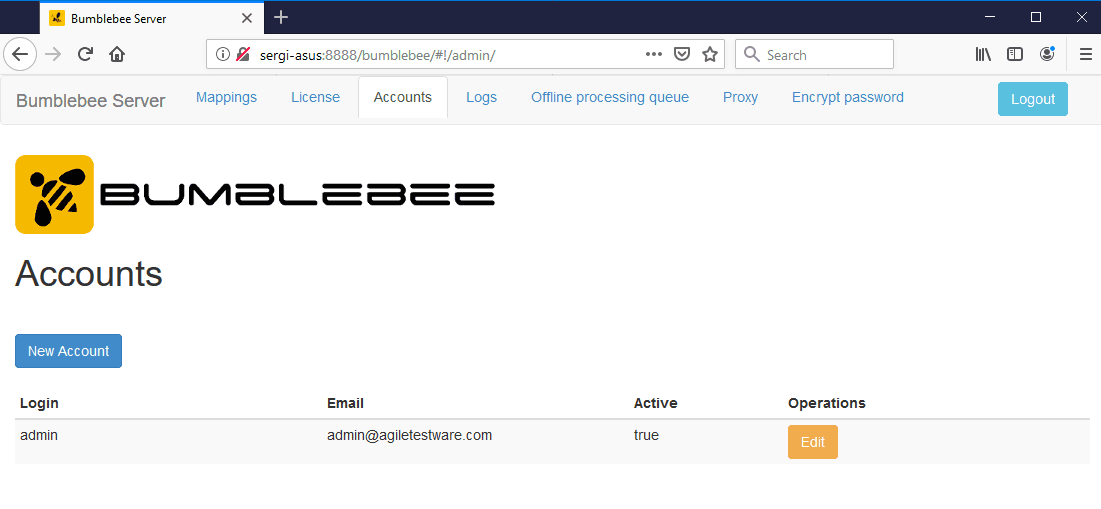This screenshot has width=1101, height=509.
Task: Show site information for this page
Action: click(223, 54)
